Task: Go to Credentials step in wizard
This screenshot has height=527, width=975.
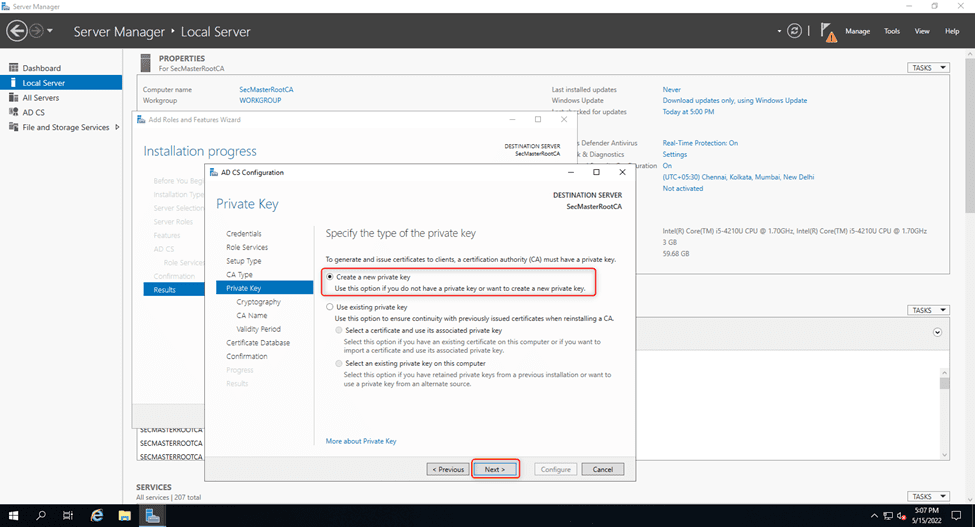Action: point(244,234)
